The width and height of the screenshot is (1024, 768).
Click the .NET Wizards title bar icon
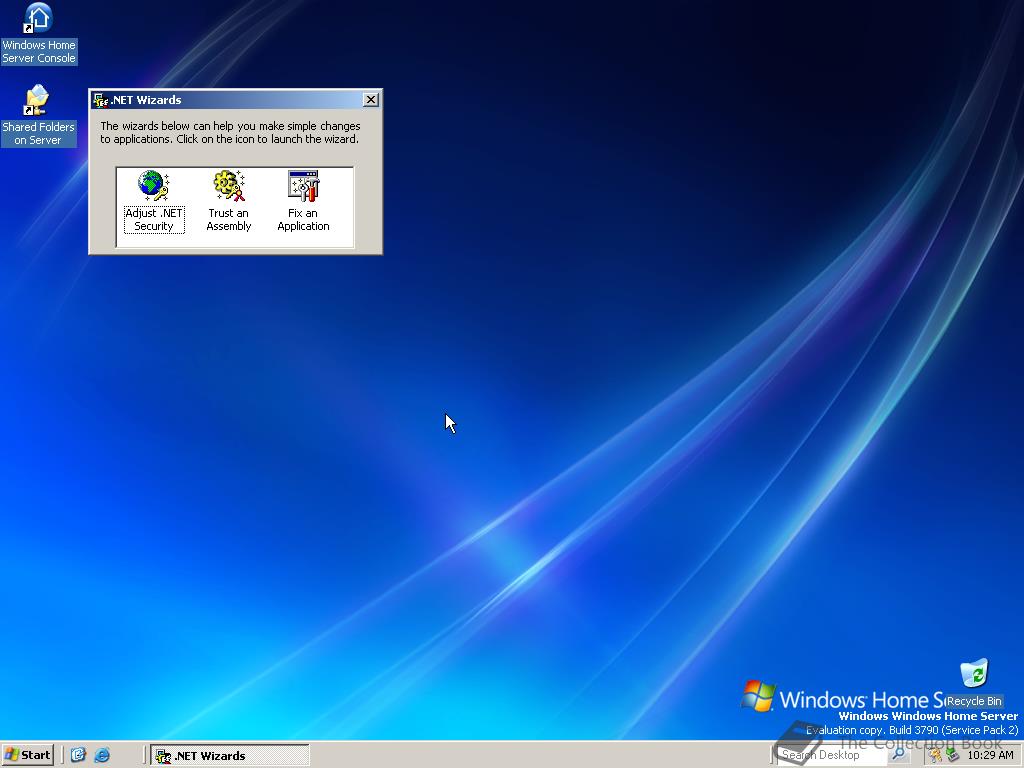pos(101,100)
